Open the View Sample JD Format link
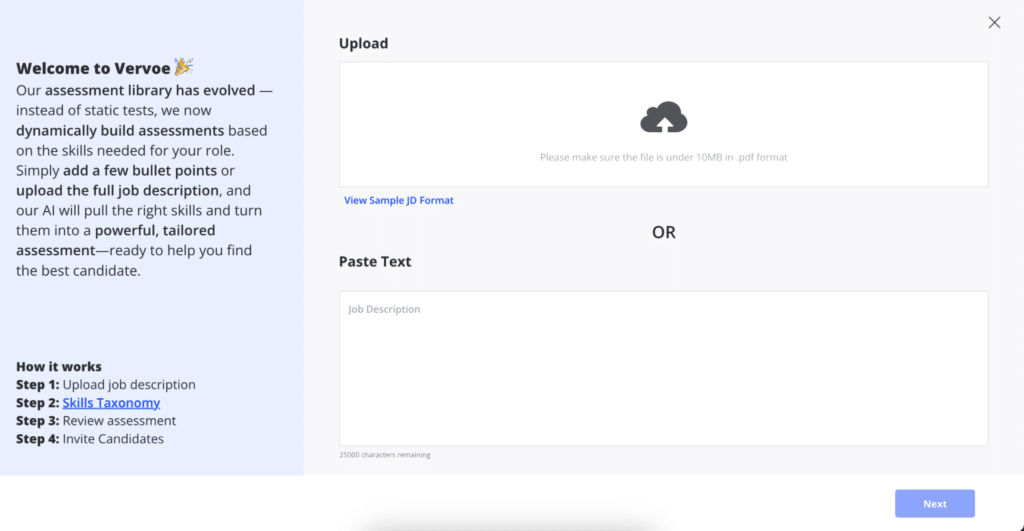Screen dimensions: 1024x531 tap(398, 201)
